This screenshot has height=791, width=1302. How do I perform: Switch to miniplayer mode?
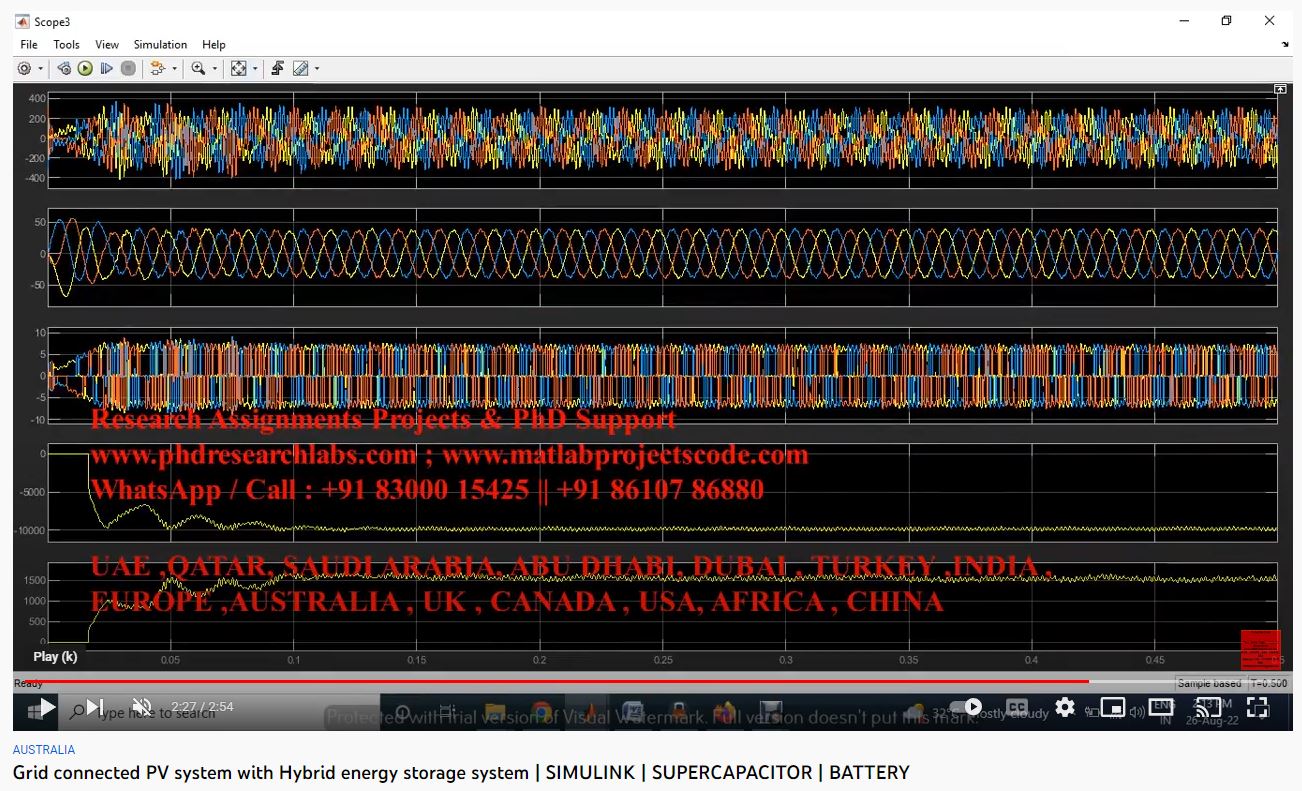click(x=1113, y=708)
